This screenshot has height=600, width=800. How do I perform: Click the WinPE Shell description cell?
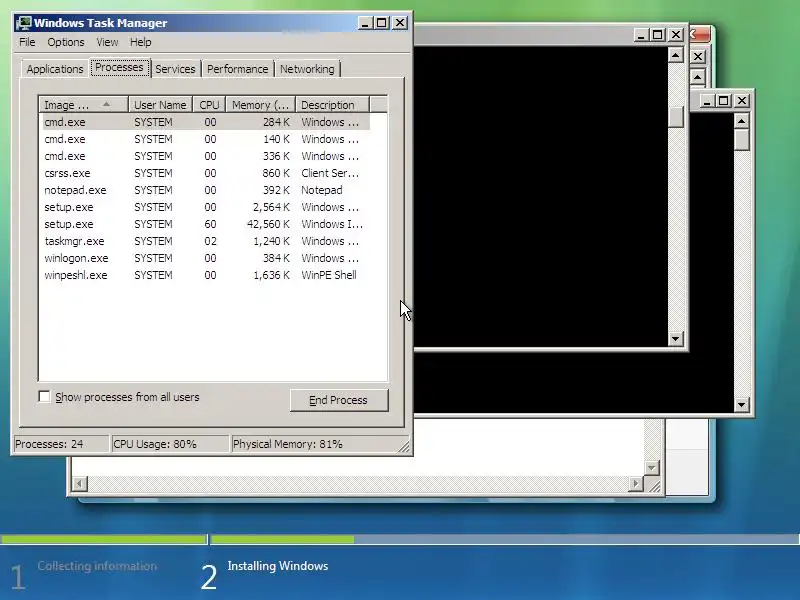pyautogui.click(x=329, y=275)
